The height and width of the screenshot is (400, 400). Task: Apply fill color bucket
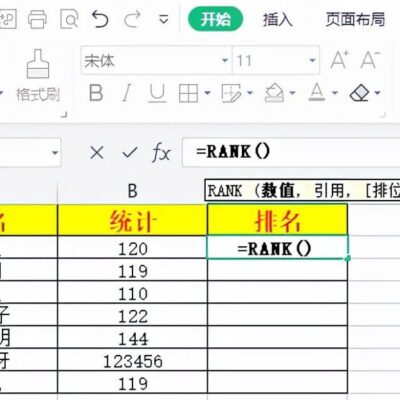click(x=274, y=93)
